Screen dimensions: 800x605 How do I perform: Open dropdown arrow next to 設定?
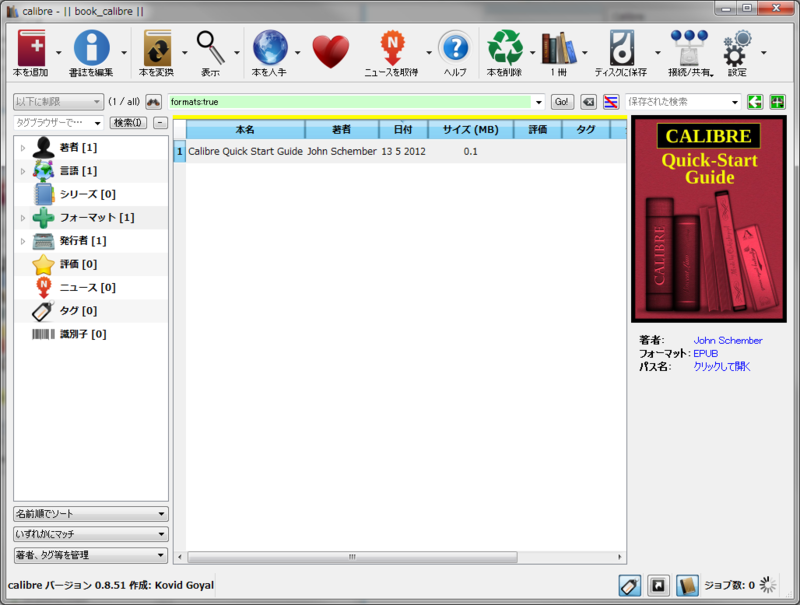pos(763,53)
